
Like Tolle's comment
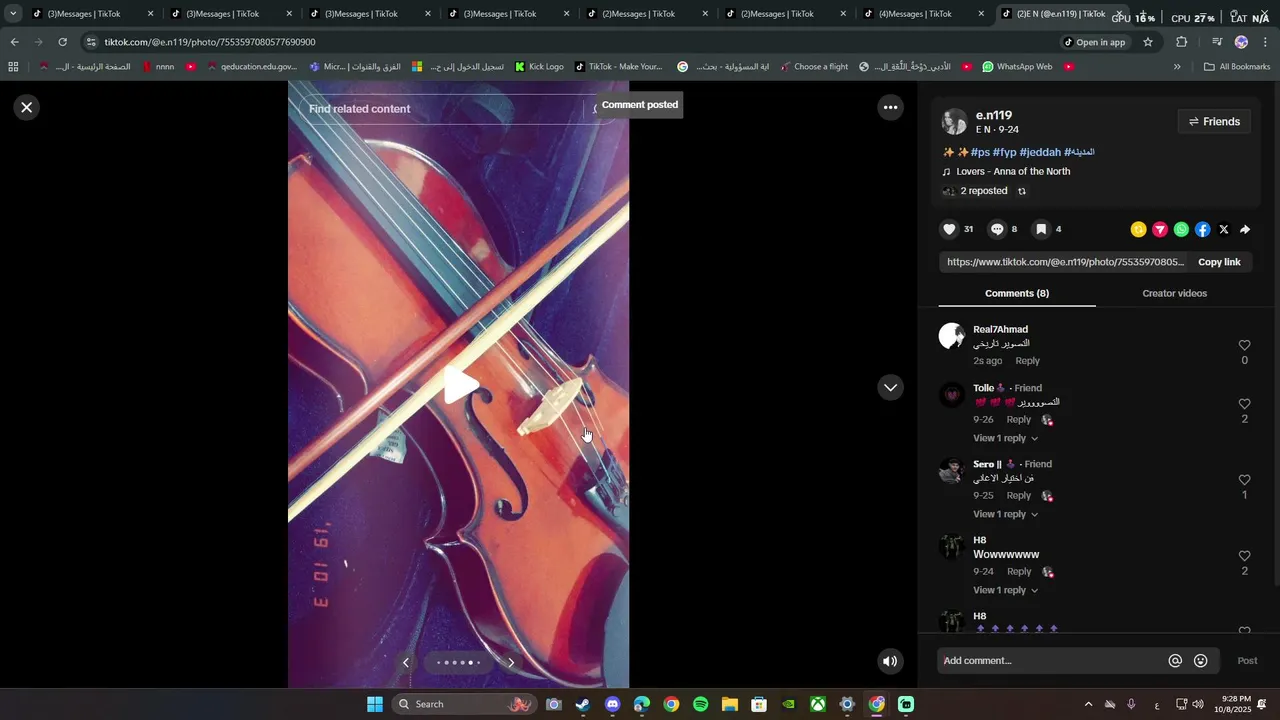point(1244,404)
